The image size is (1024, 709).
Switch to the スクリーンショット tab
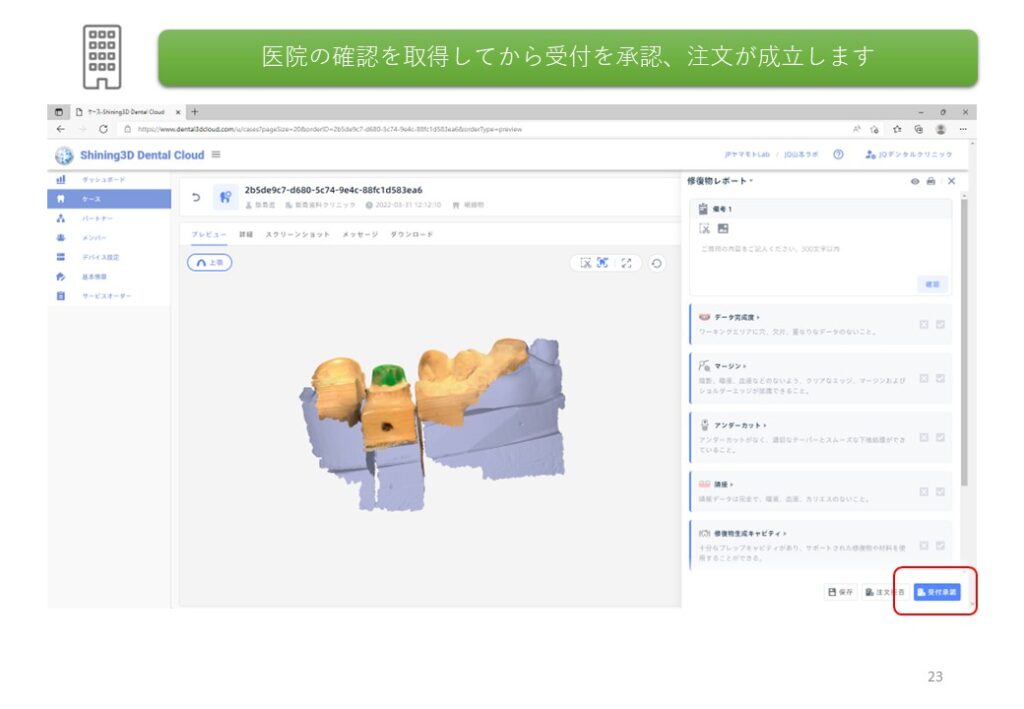297,234
